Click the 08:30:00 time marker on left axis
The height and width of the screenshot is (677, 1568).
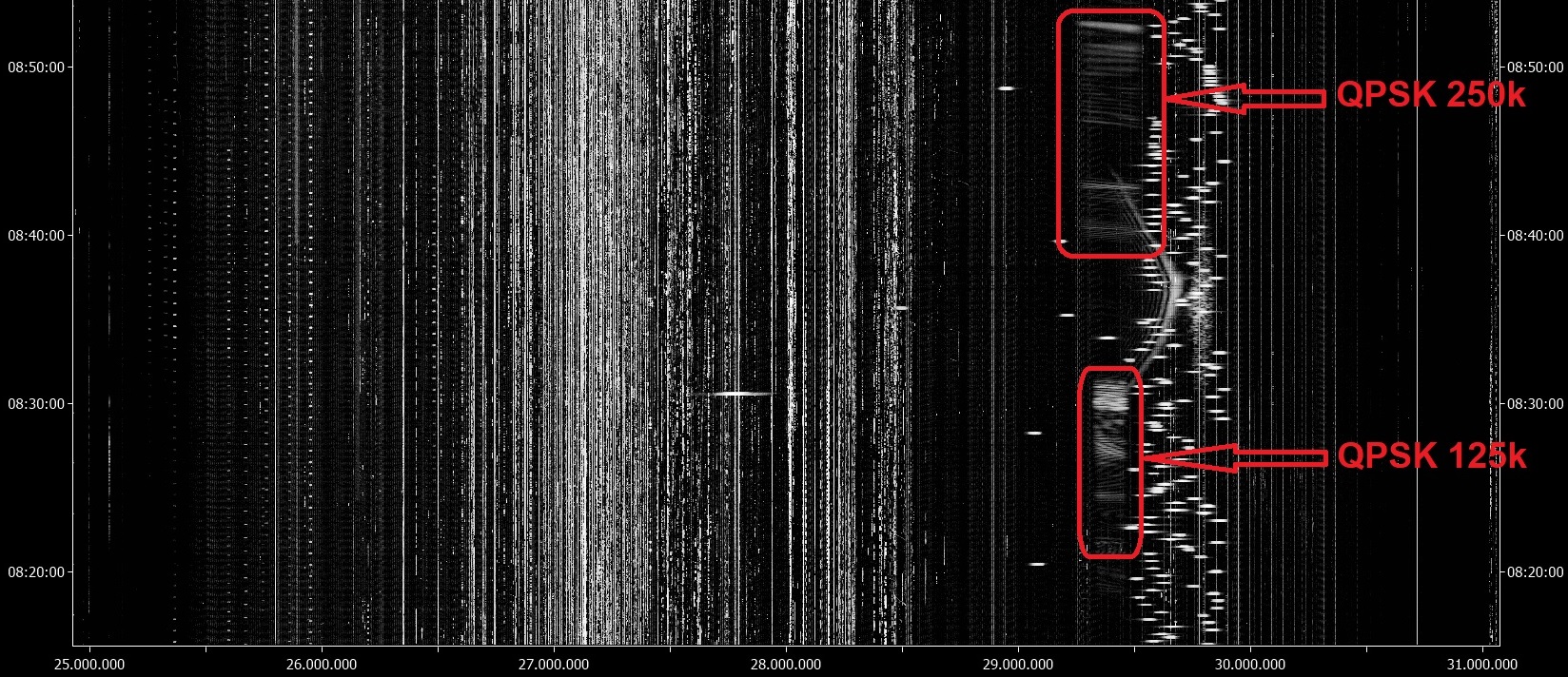coord(36,404)
